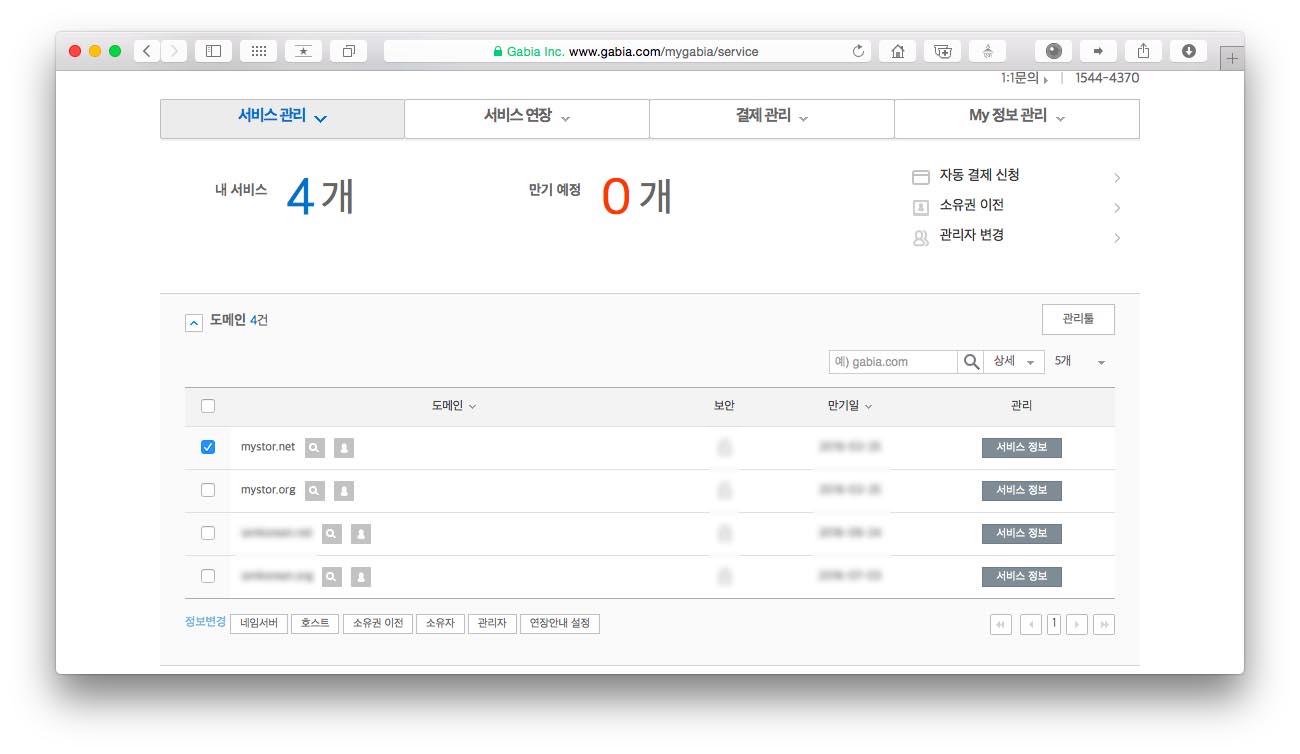Collapse the 도메인 4건 section

pyautogui.click(x=194, y=322)
